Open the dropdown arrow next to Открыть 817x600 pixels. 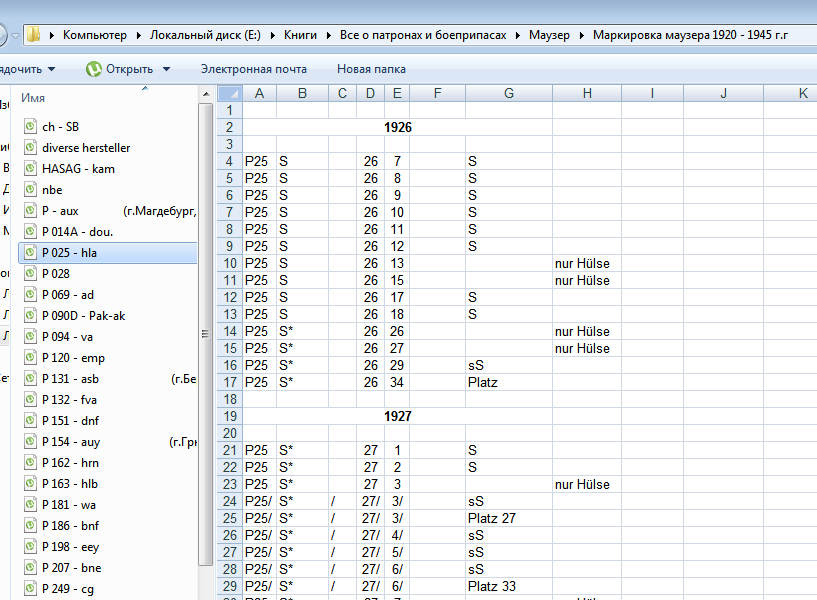tap(167, 69)
